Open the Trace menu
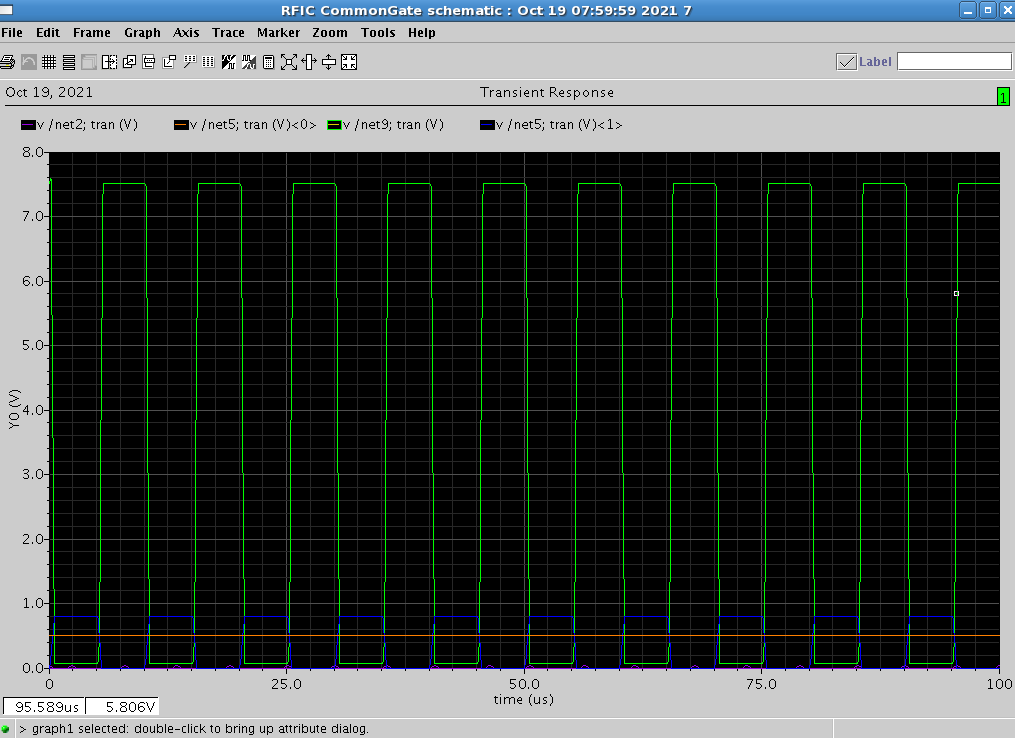The height and width of the screenshot is (738, 1015). point(229,32)
